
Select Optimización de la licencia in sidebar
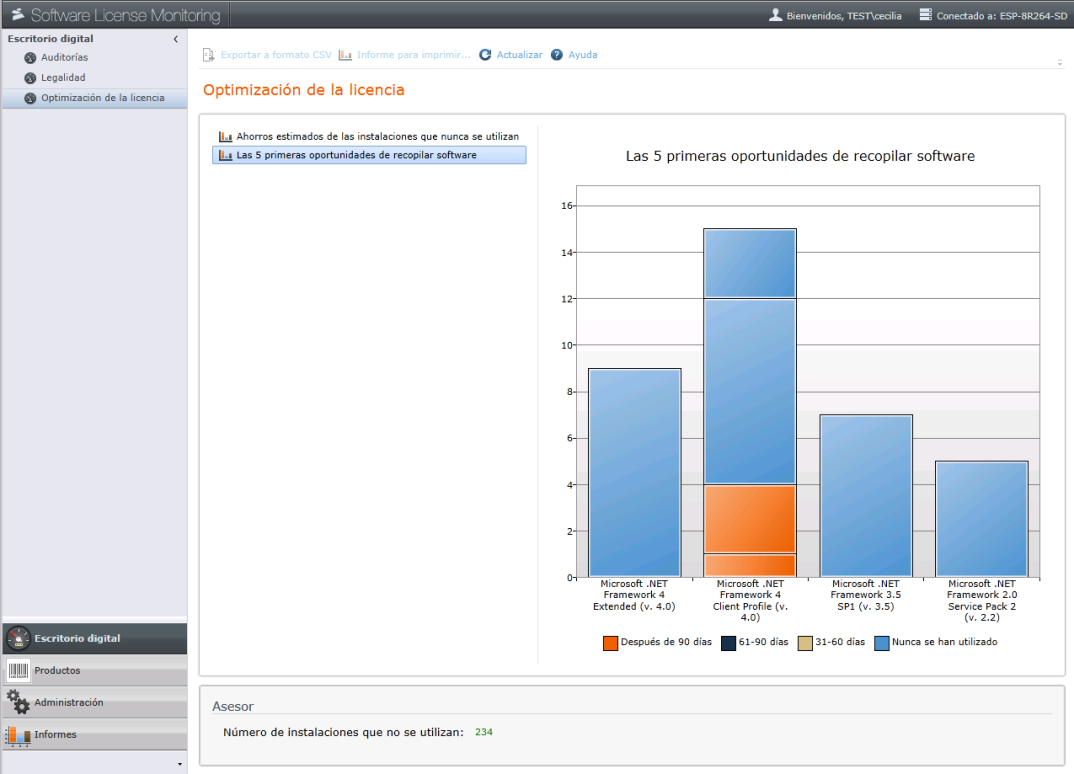pos(95,98)
